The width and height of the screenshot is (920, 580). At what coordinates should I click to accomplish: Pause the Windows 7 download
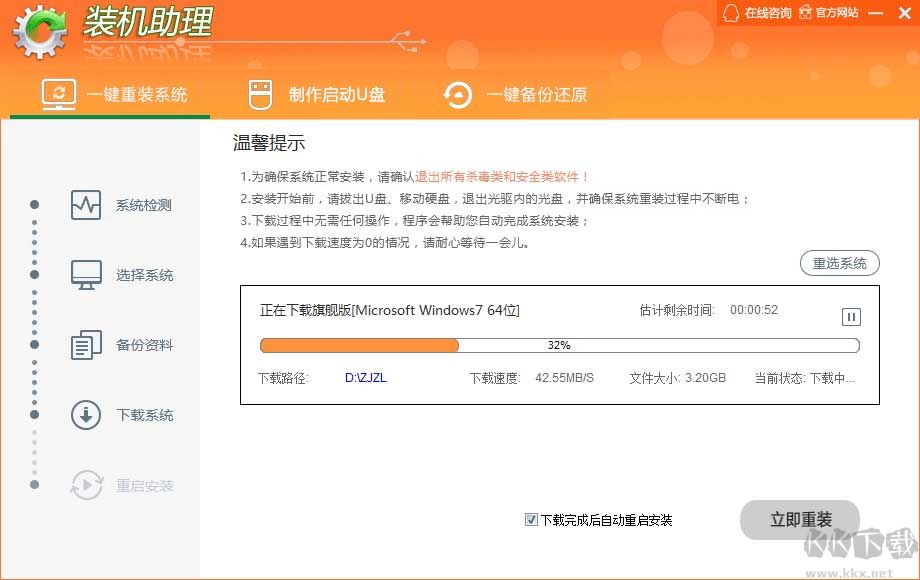(x=851, y=316)
